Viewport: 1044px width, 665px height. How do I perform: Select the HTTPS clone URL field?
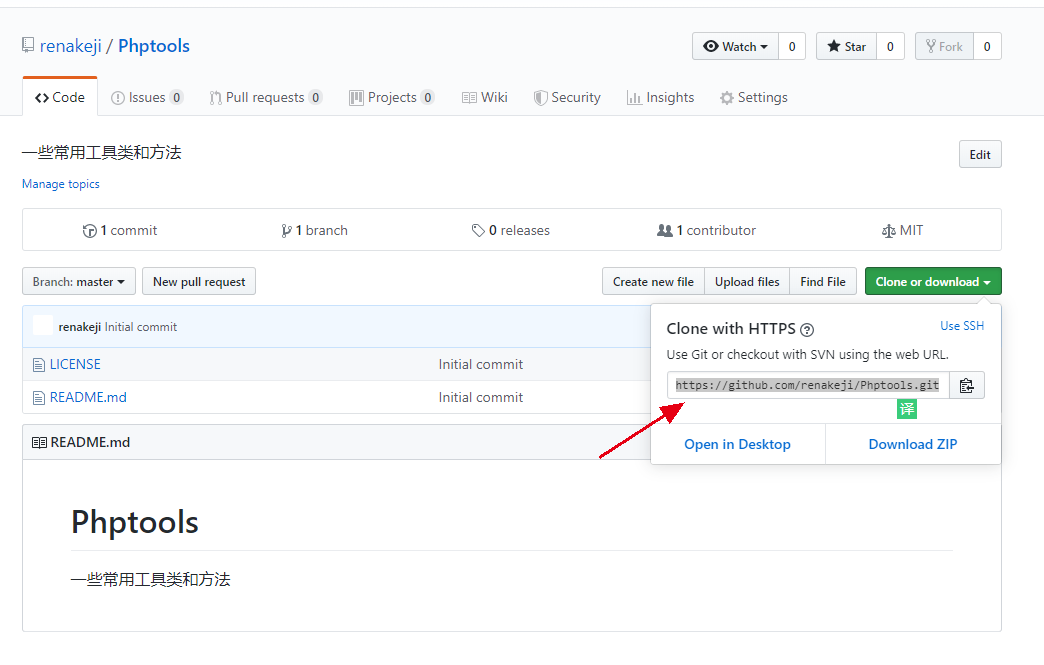(808, 385)
